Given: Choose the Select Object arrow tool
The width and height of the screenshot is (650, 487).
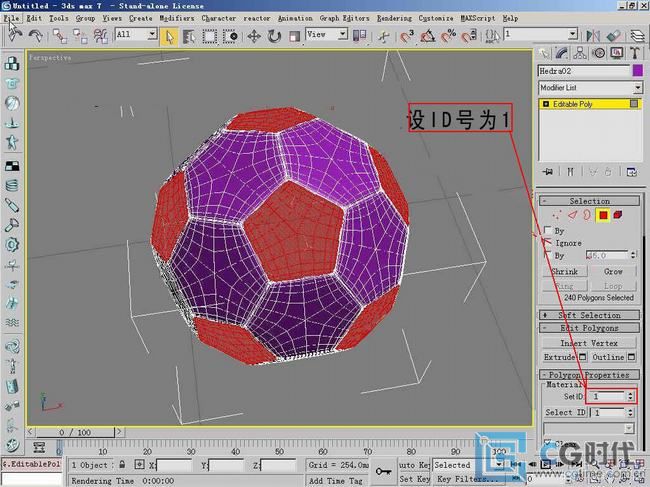Looking at the screenshot, I should tap(170, 36).
